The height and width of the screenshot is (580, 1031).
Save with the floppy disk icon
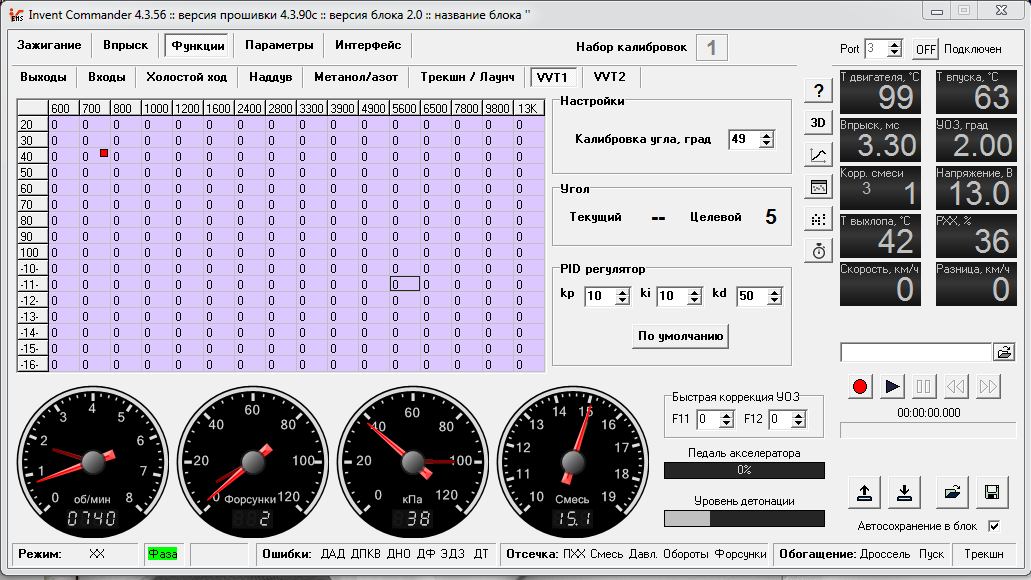coord(992,493)
